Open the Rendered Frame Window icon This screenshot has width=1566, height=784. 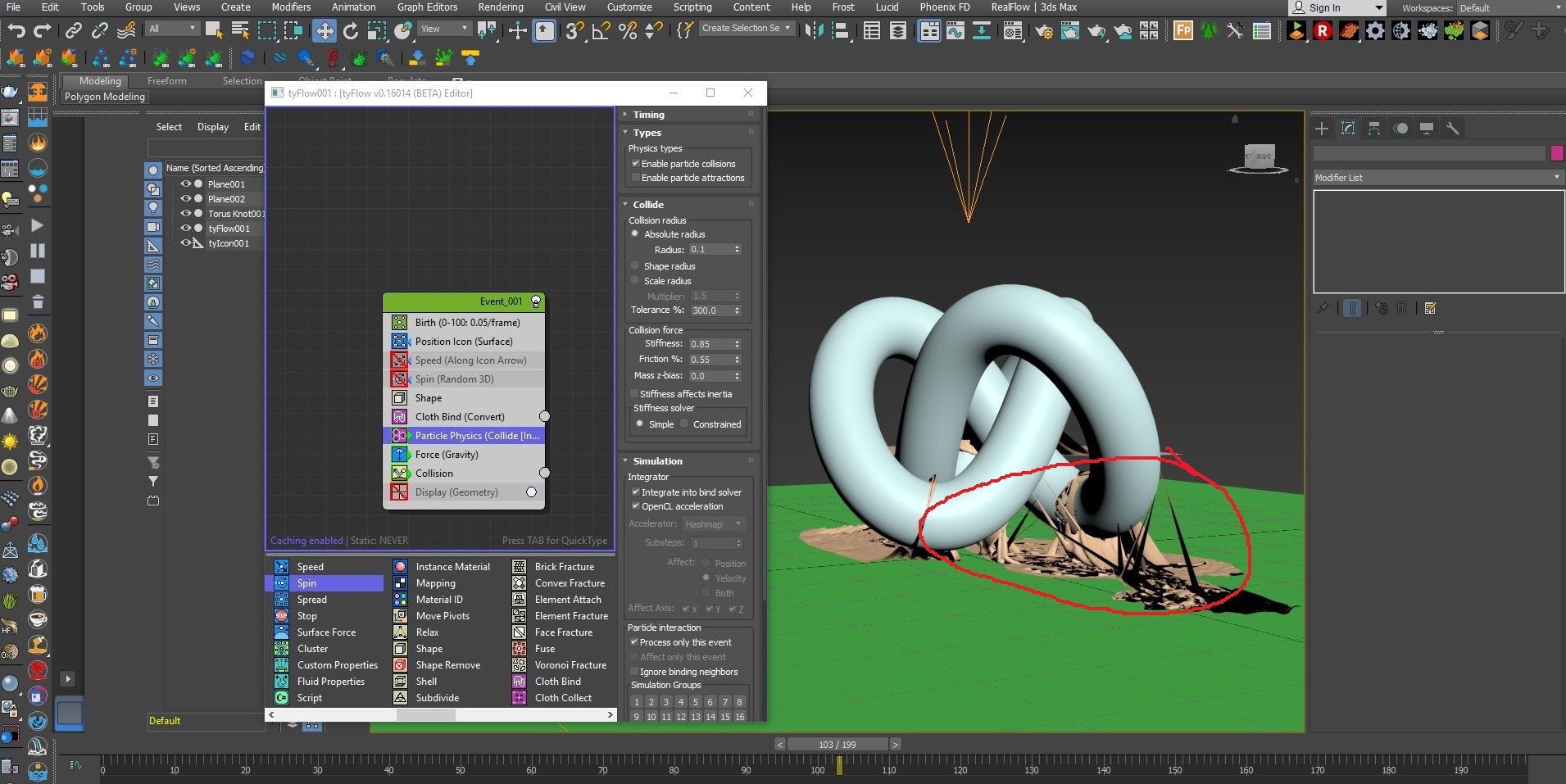coord(1070,31)
